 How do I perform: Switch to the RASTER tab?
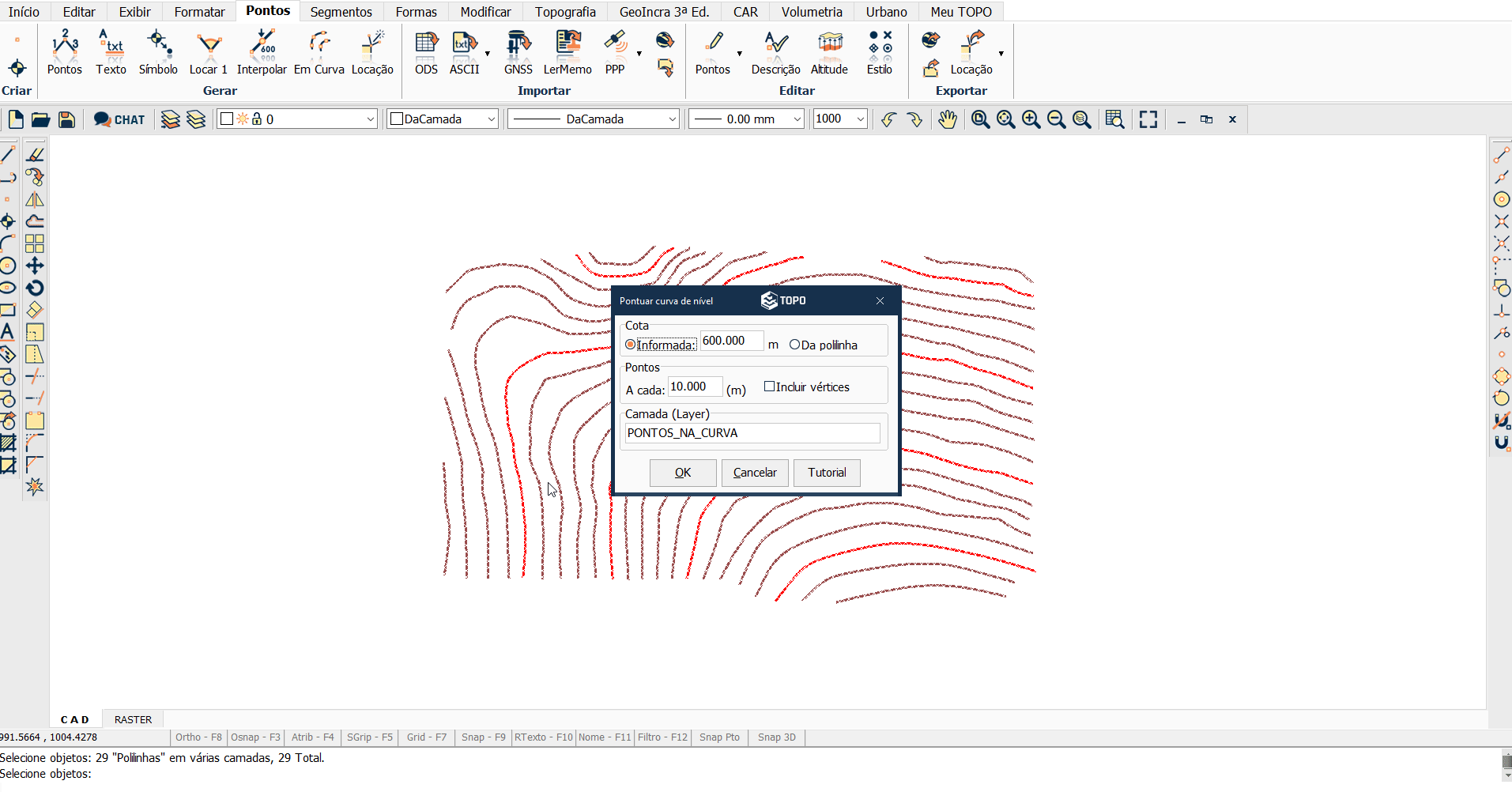133,719
